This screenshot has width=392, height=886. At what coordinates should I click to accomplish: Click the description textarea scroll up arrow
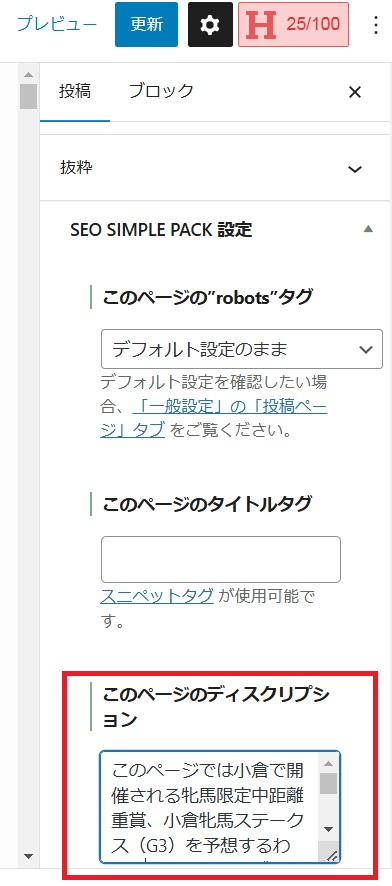click(x=328, y=763)
